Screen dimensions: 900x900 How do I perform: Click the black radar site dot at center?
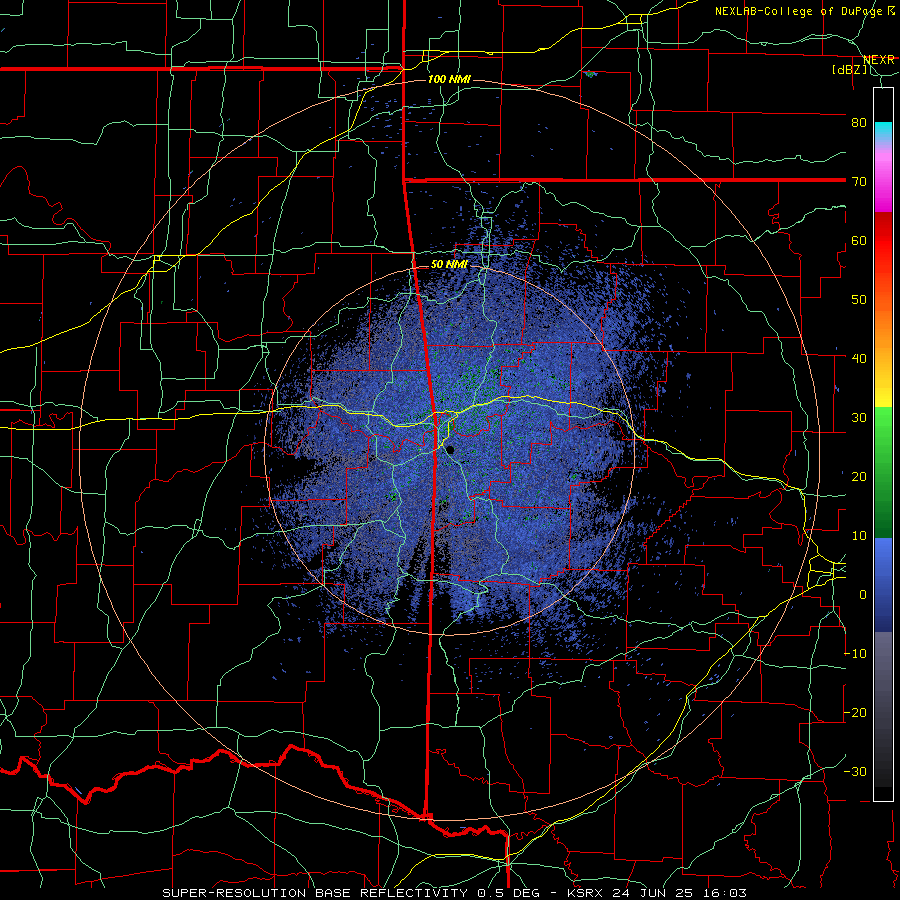coord(451,450)
